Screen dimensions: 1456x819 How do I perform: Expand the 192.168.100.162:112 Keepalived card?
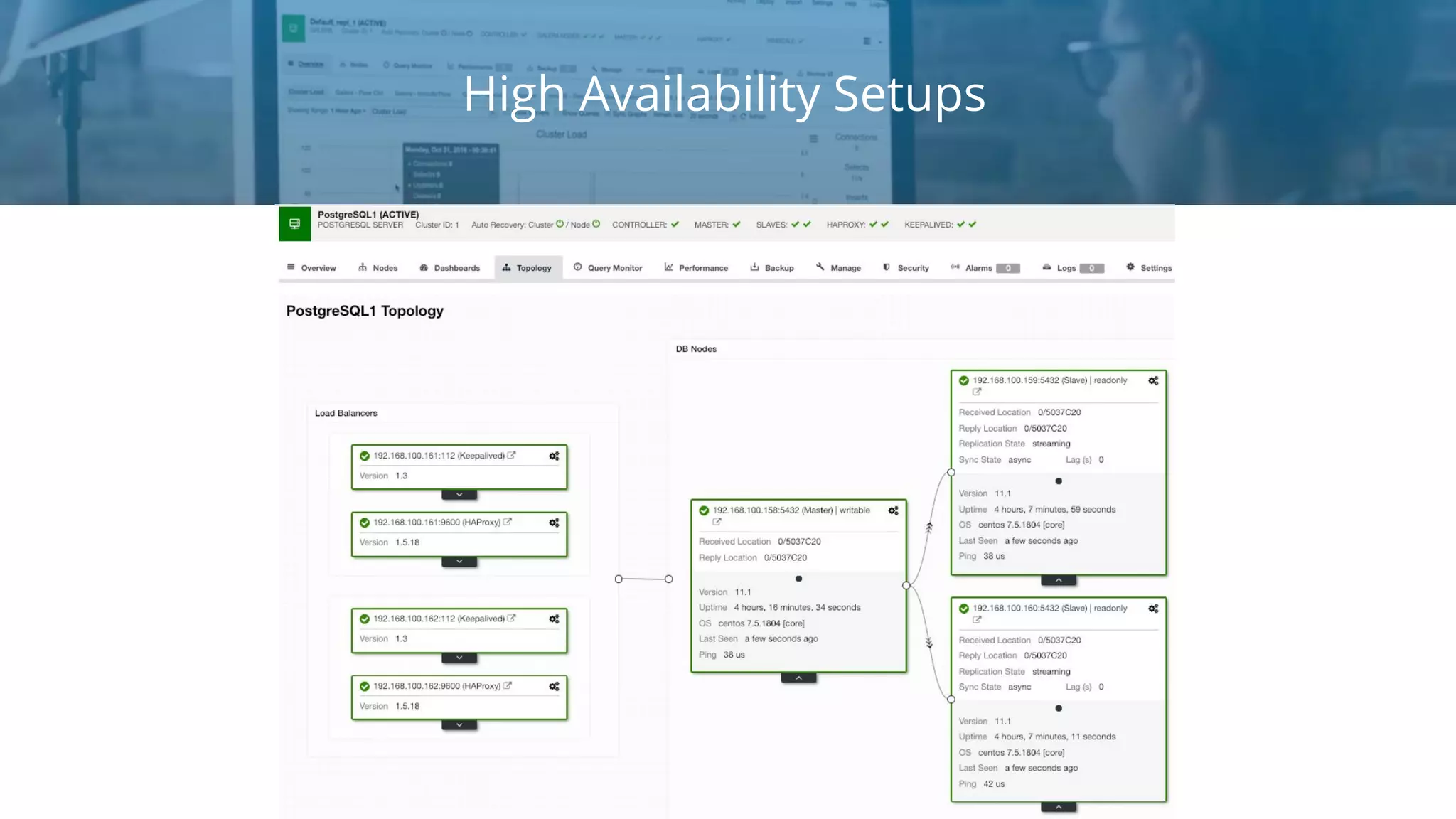(x=459, y=658)
